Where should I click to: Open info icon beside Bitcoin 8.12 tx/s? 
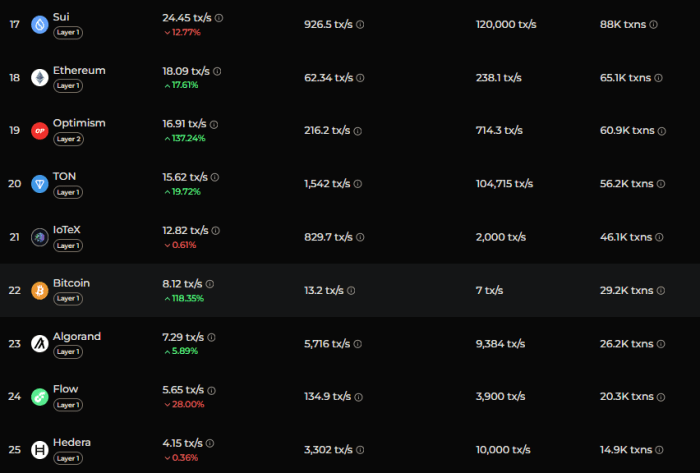(210, 284)
